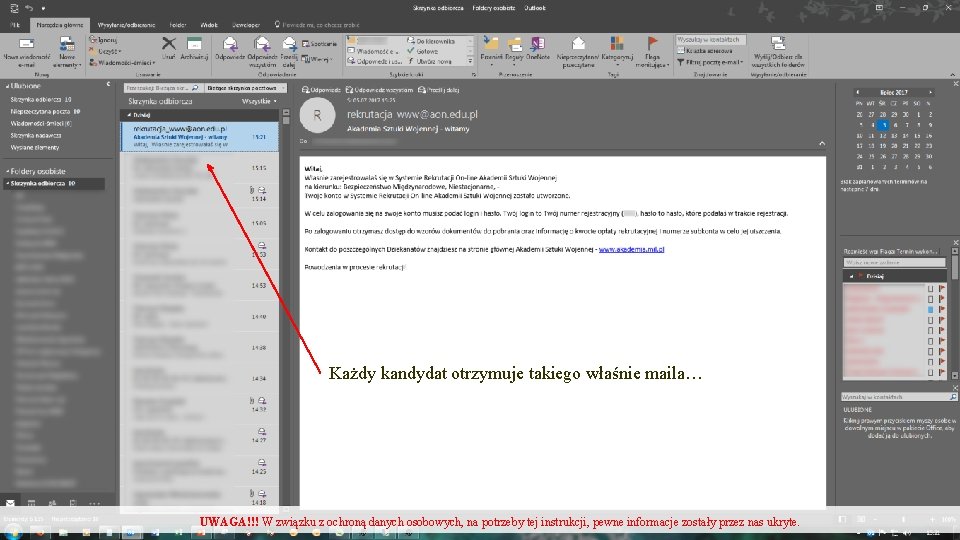Switch to People in the bottom navigation bar
The image size is (960, 540).
(52, 503)
